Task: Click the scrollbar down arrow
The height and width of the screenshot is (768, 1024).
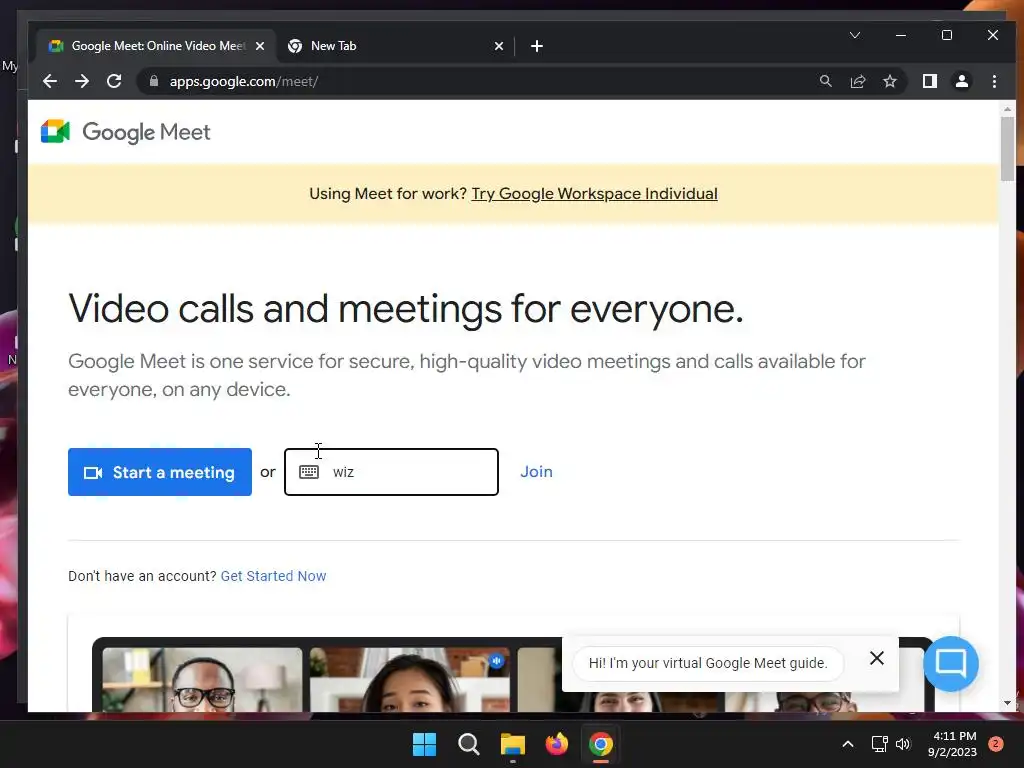Action: [1007, 703]
